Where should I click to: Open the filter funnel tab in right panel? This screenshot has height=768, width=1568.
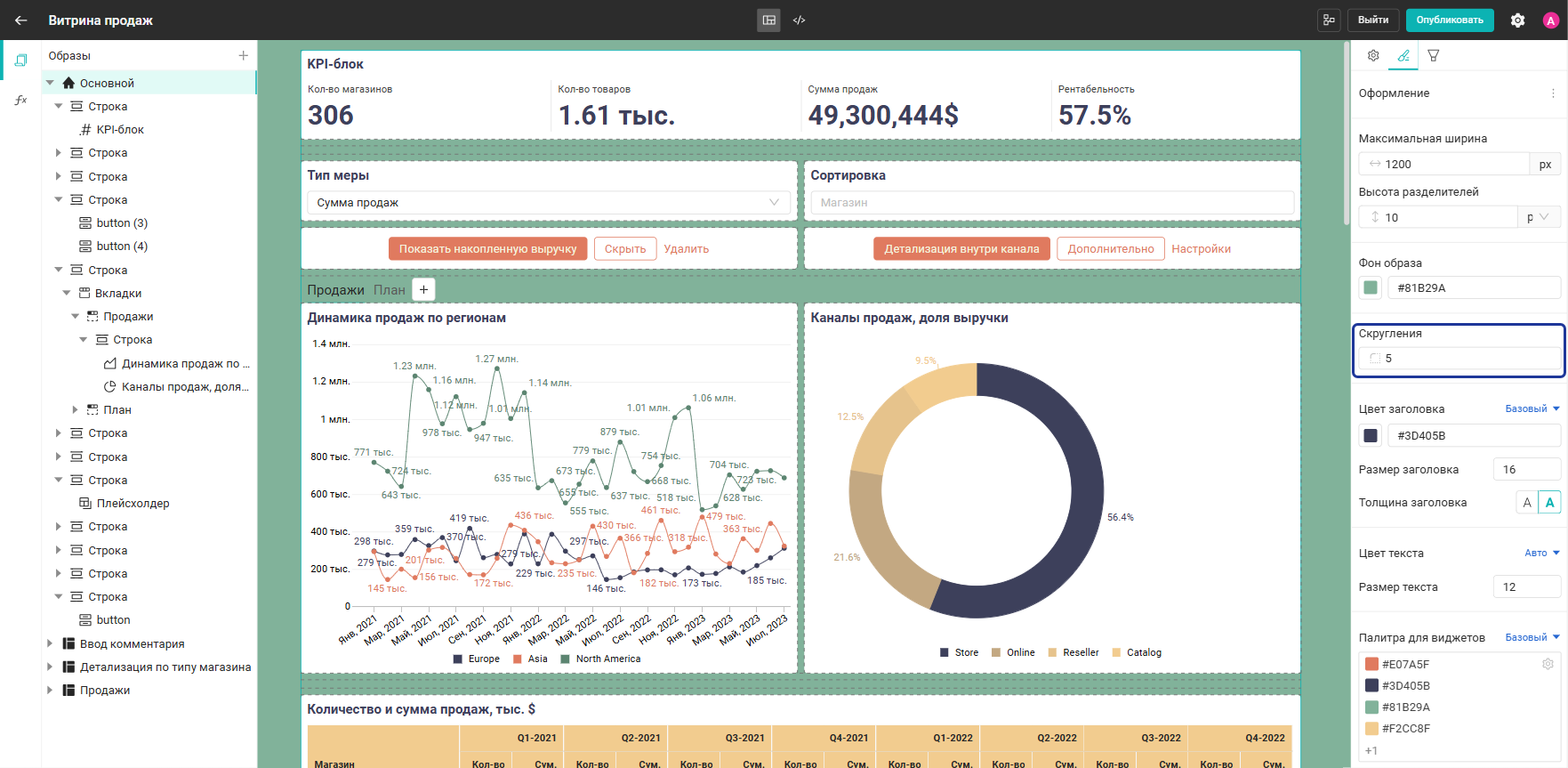pos(1434,55)
